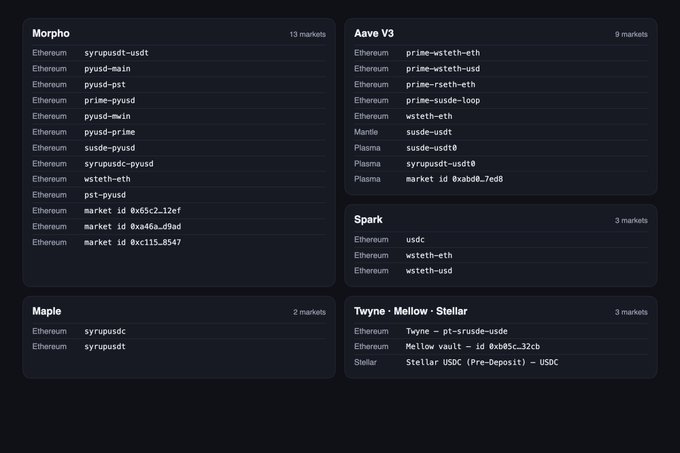
Task: Select the wsteth-eth row in Morpho
Action: tap(179, 179)
